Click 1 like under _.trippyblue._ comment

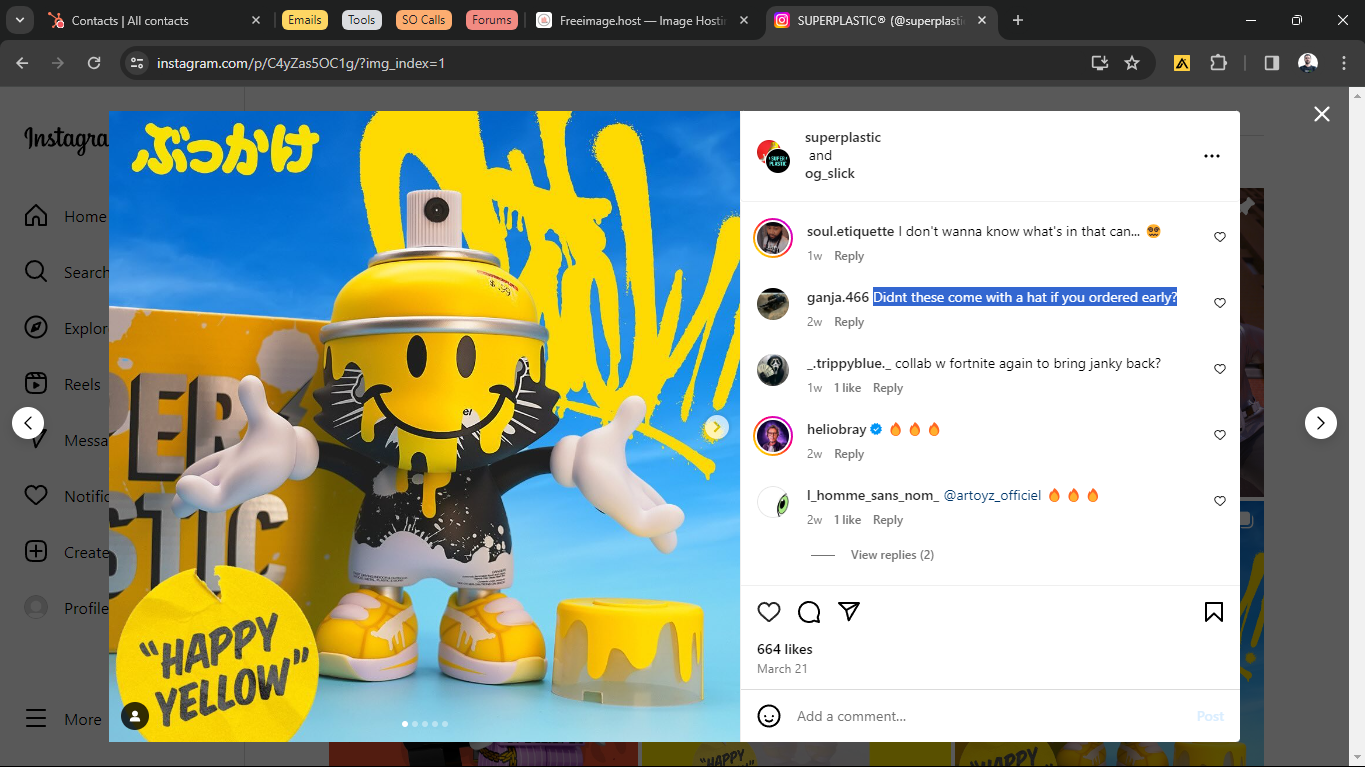(847, 388)
